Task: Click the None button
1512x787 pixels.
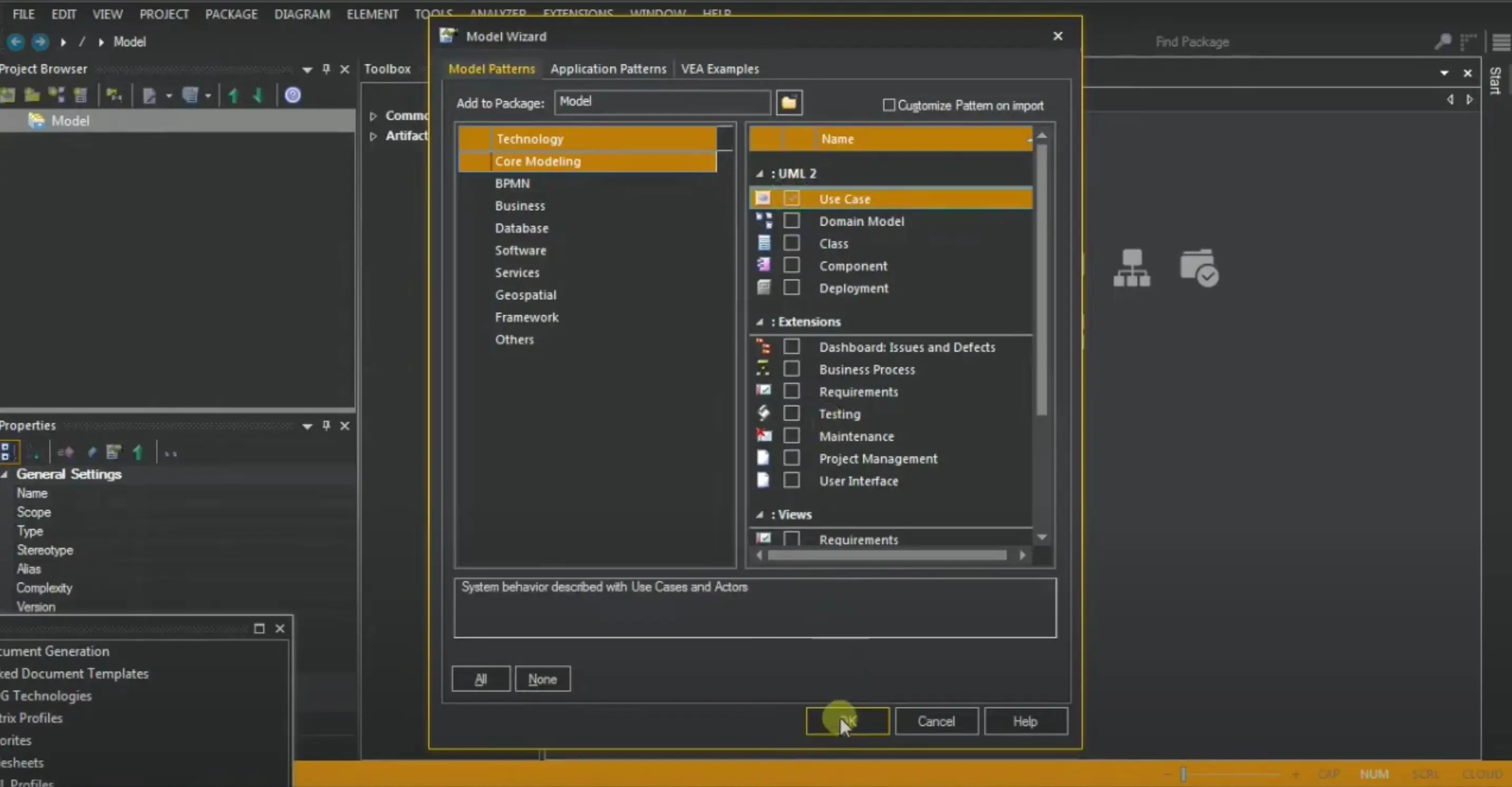Action: (542, 678)
